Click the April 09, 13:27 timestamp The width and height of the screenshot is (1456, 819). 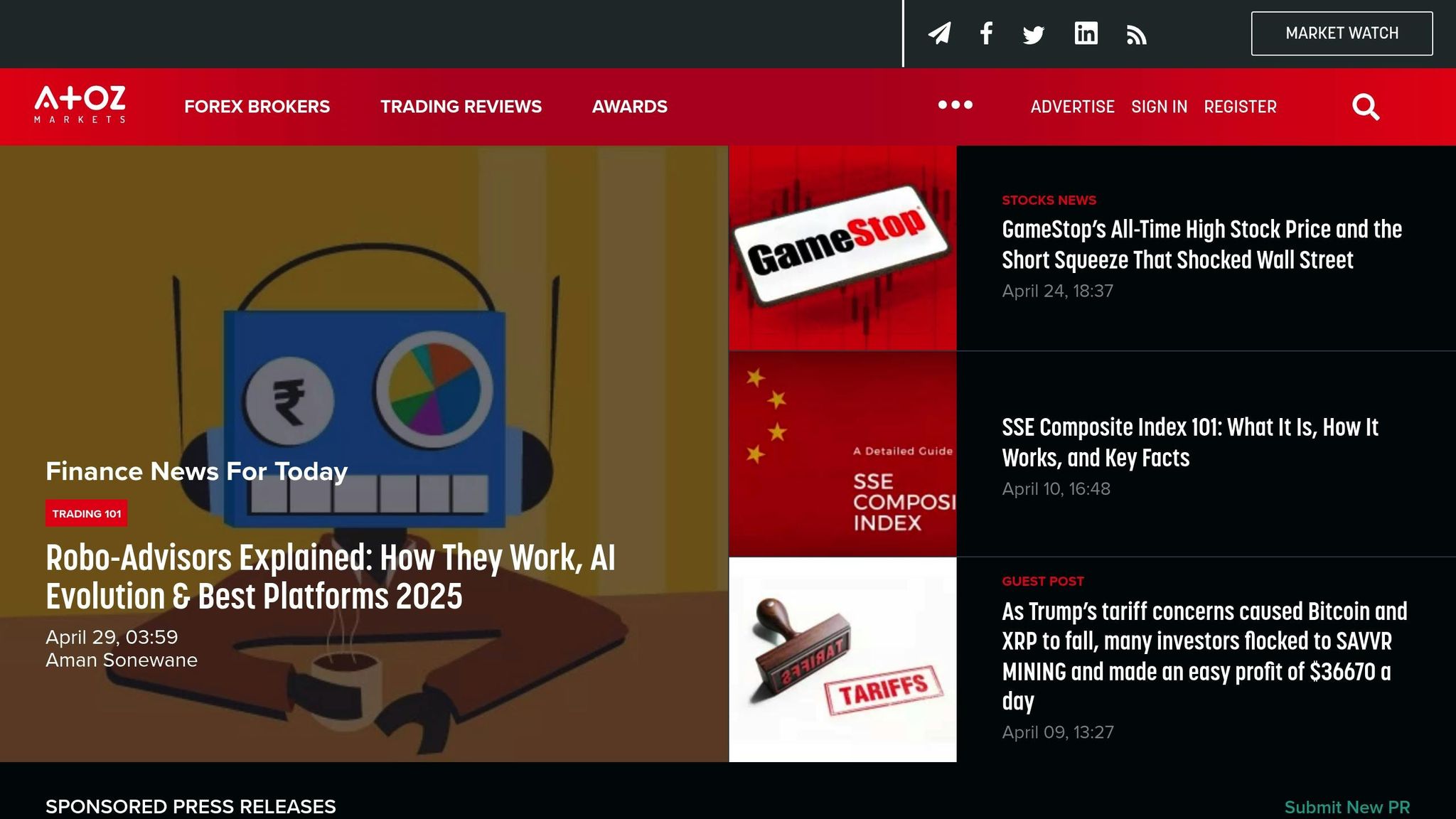point(1058,732)
